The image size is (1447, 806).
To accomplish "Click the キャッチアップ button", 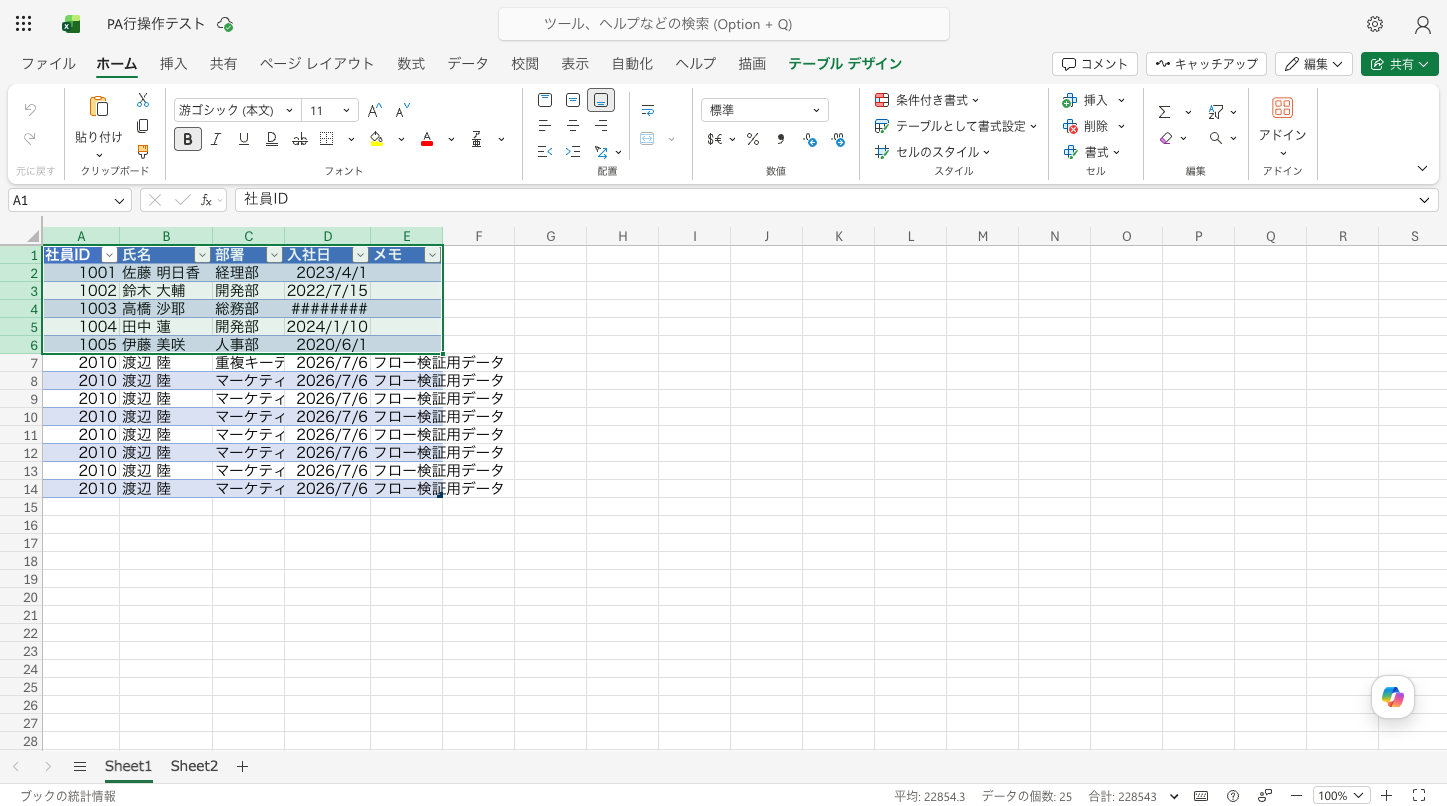I will pyautogui.click(x=1206, y=63).
